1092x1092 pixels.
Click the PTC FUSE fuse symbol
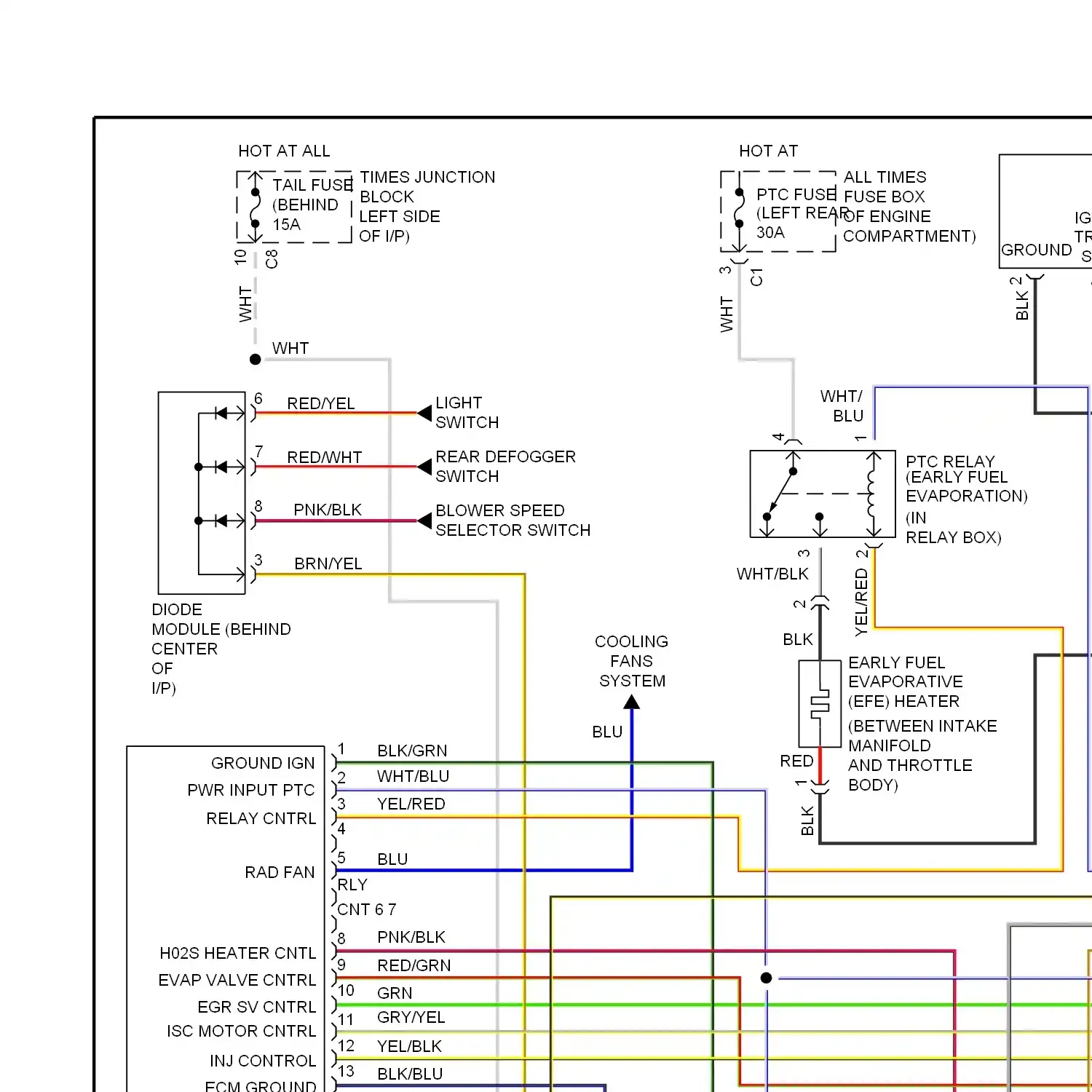pyautogui.click(x=740, y=208)
